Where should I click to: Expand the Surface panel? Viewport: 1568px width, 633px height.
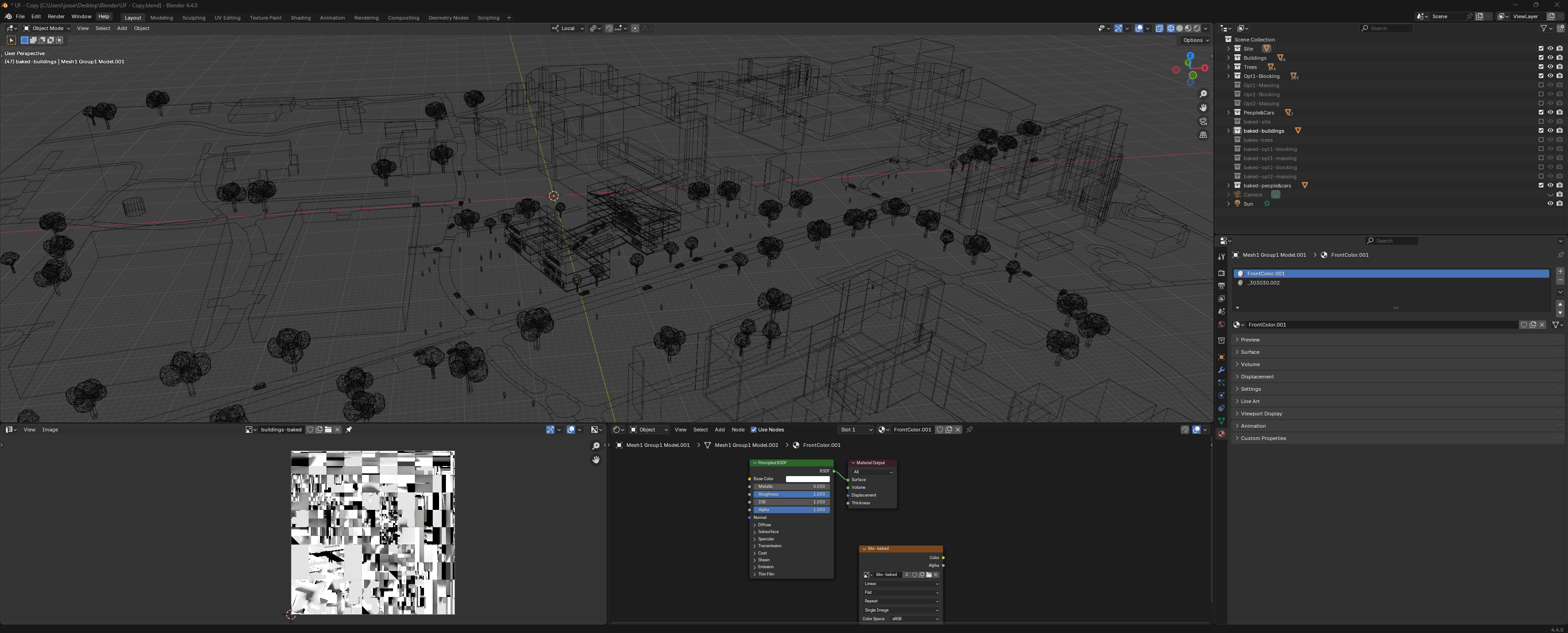[x=1250, y=352]
